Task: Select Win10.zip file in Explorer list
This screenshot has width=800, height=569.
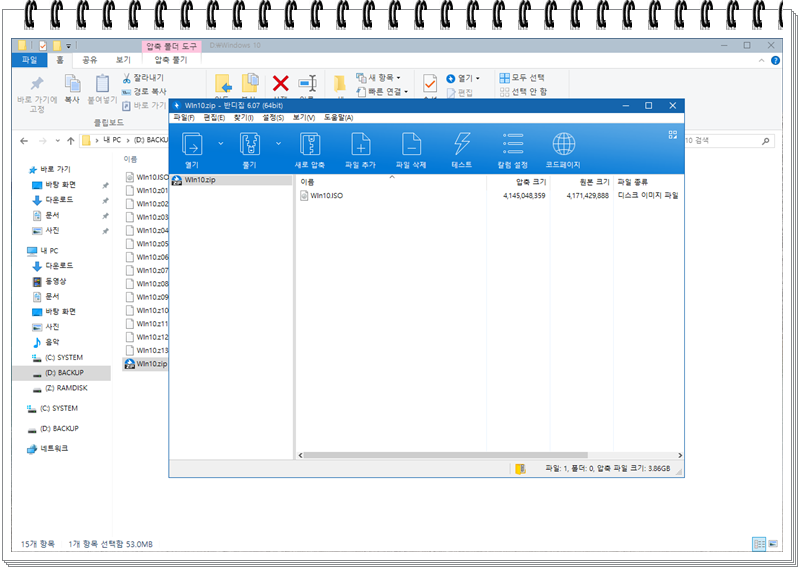Action: click(x=146, y=364)
